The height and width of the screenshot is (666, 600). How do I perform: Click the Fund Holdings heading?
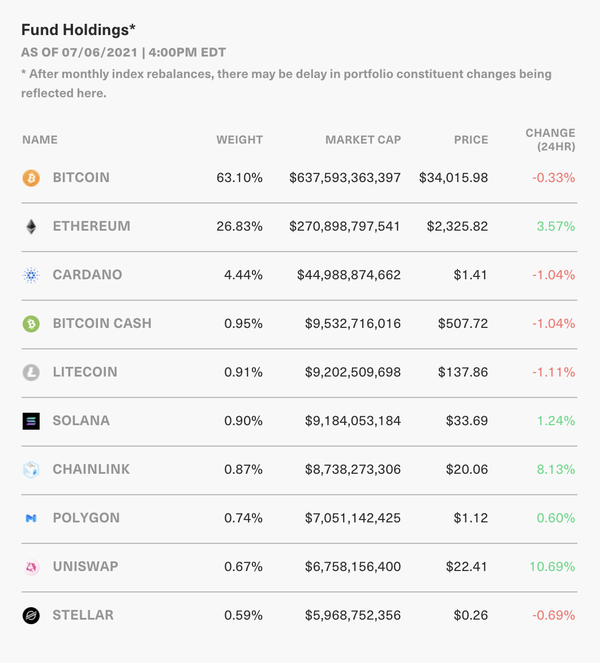click(79, 30)
